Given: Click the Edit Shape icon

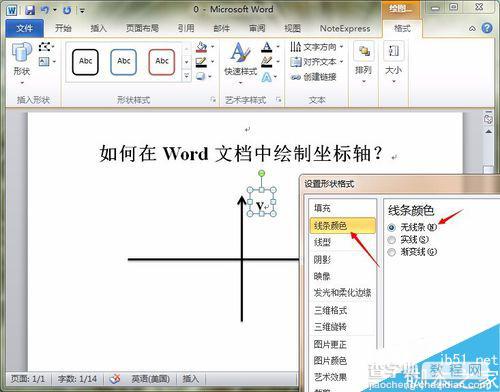Looking at the screenshot, I should pos(45,46).
